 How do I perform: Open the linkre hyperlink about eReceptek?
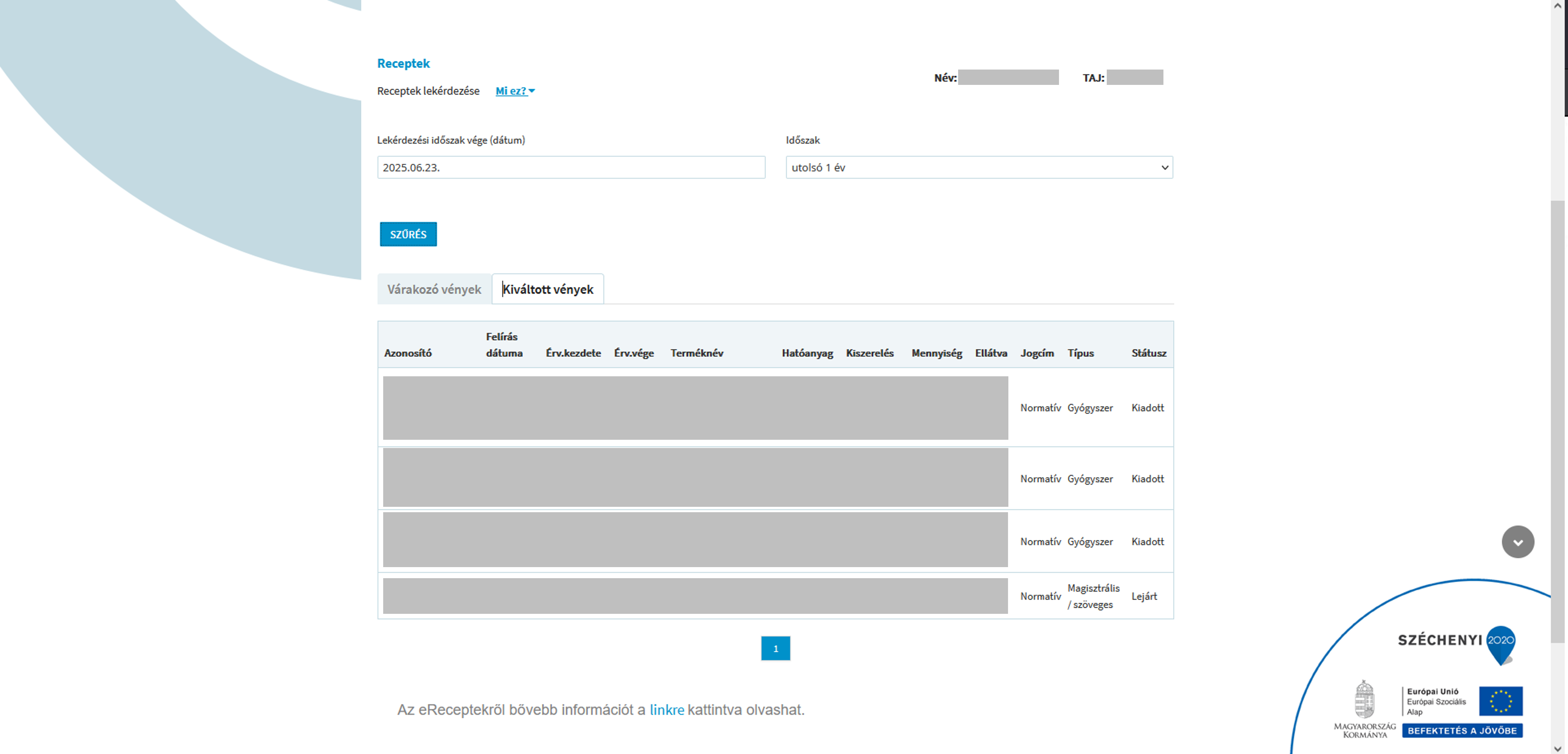coord(667,709)
